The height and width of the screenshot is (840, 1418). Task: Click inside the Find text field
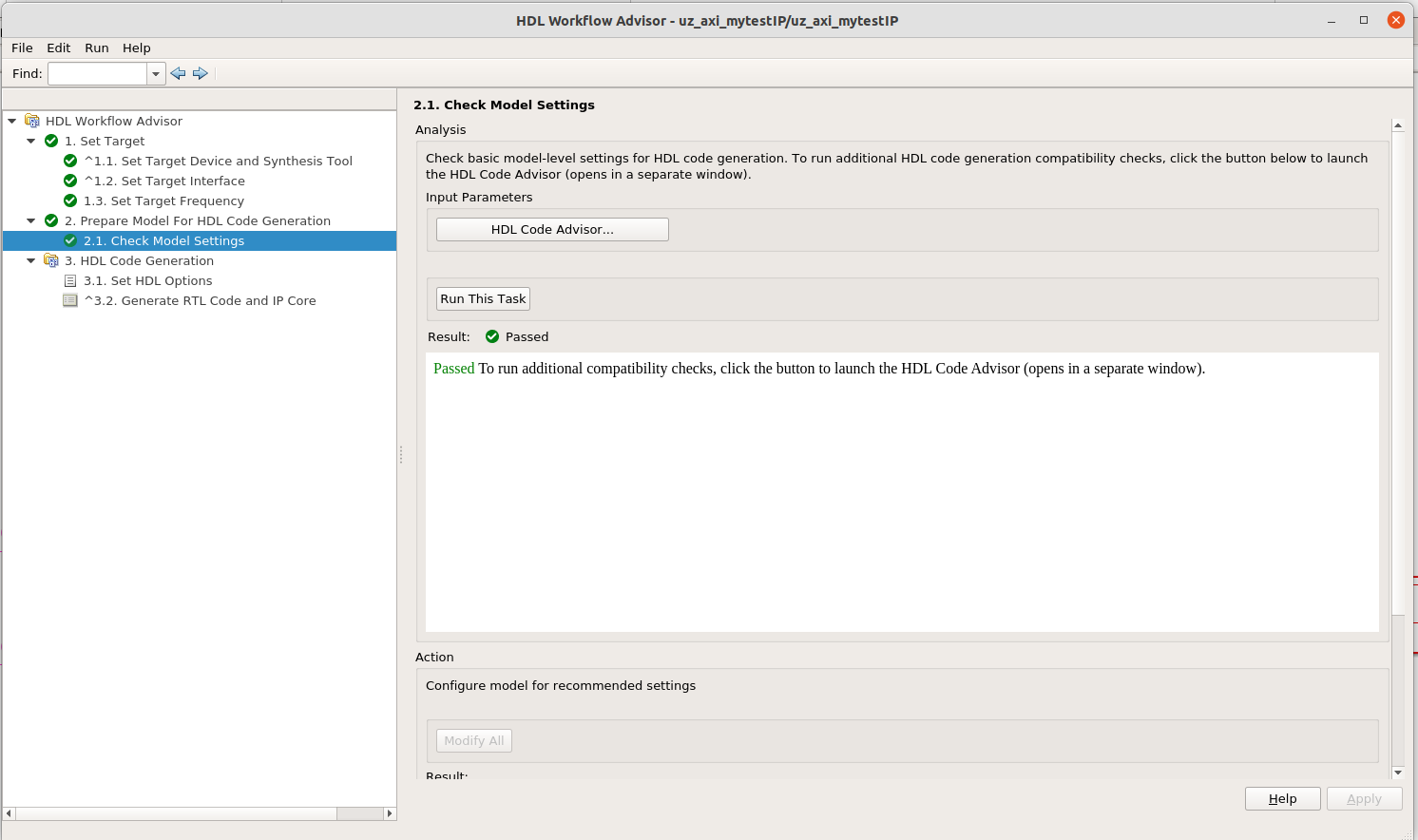(x=98, y=73)
